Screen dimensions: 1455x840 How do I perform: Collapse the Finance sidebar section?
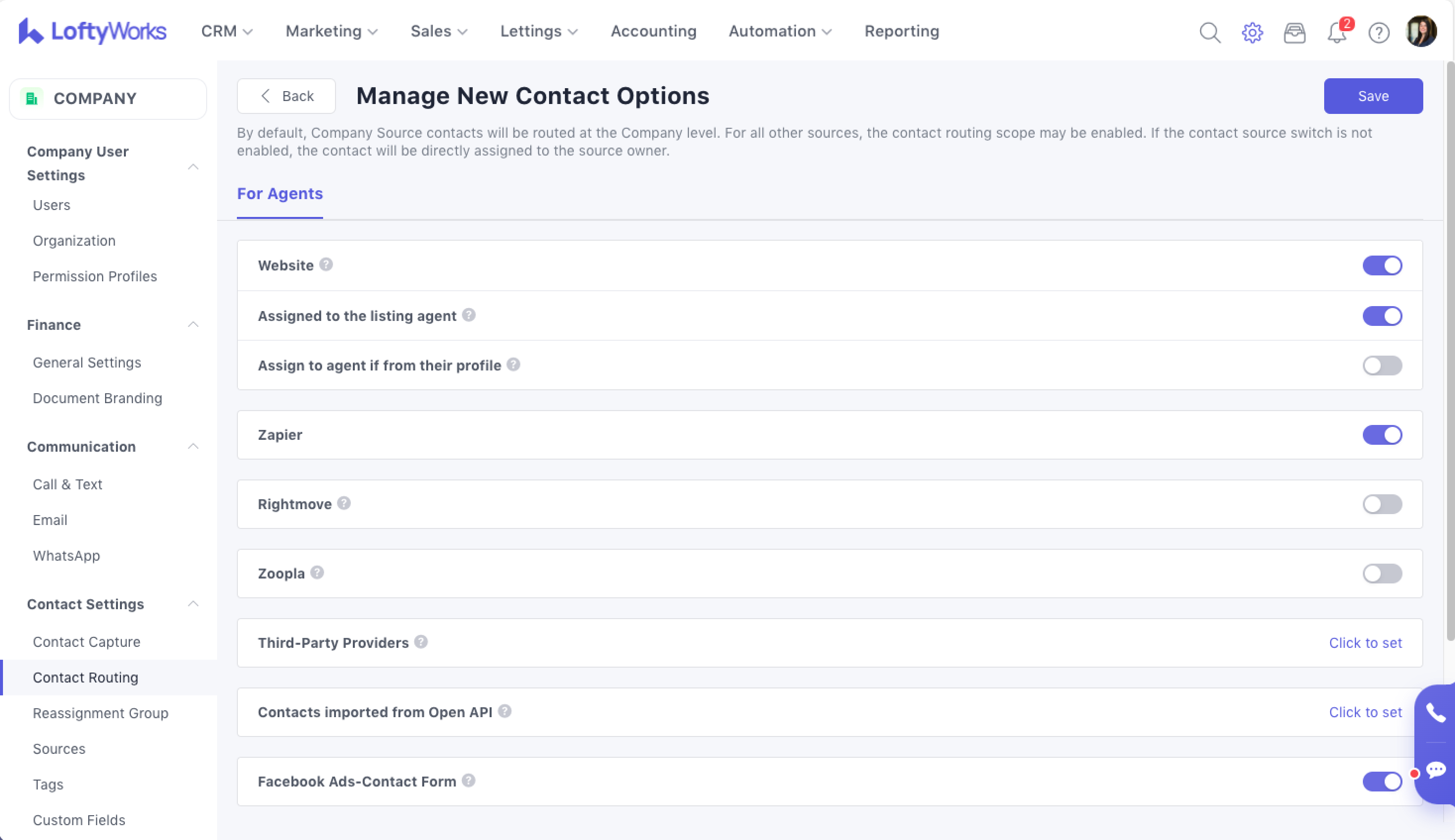(x=193, y=325)
